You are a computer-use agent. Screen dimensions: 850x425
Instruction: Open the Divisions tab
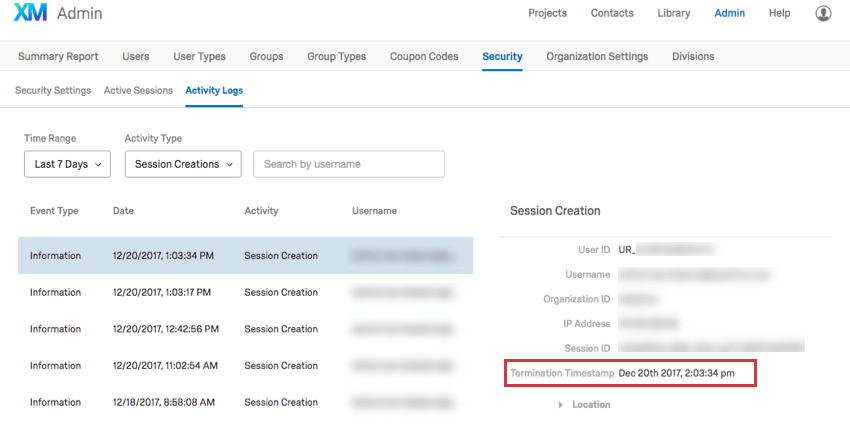pos(693,56)
